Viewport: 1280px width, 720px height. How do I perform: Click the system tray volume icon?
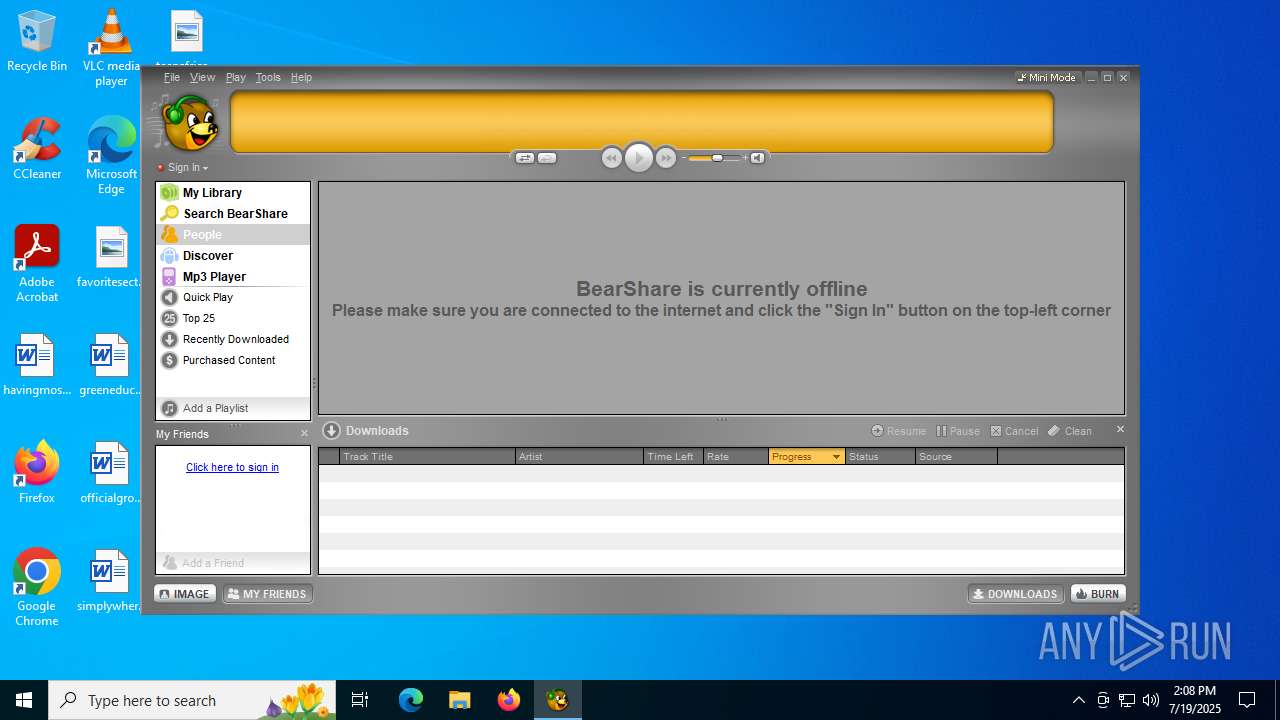pos(1150,700)
